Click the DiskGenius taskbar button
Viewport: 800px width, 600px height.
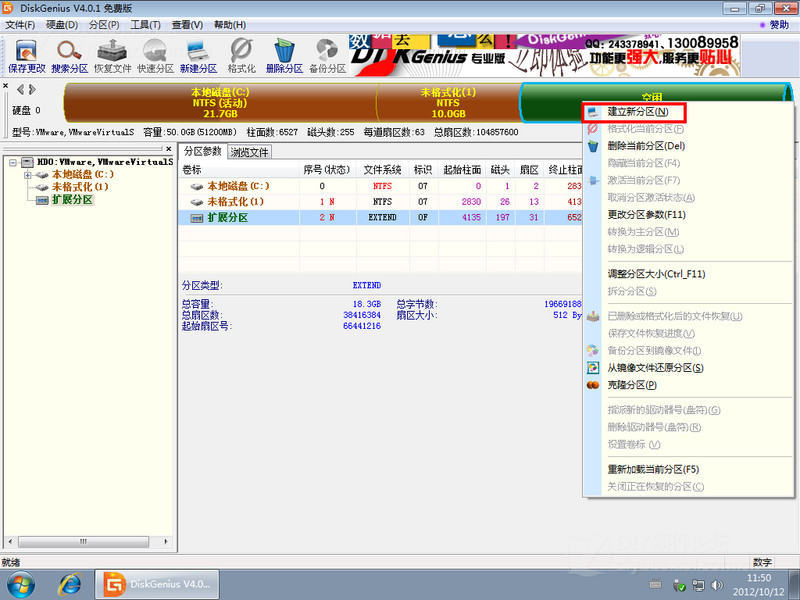(x=157, y=584)
